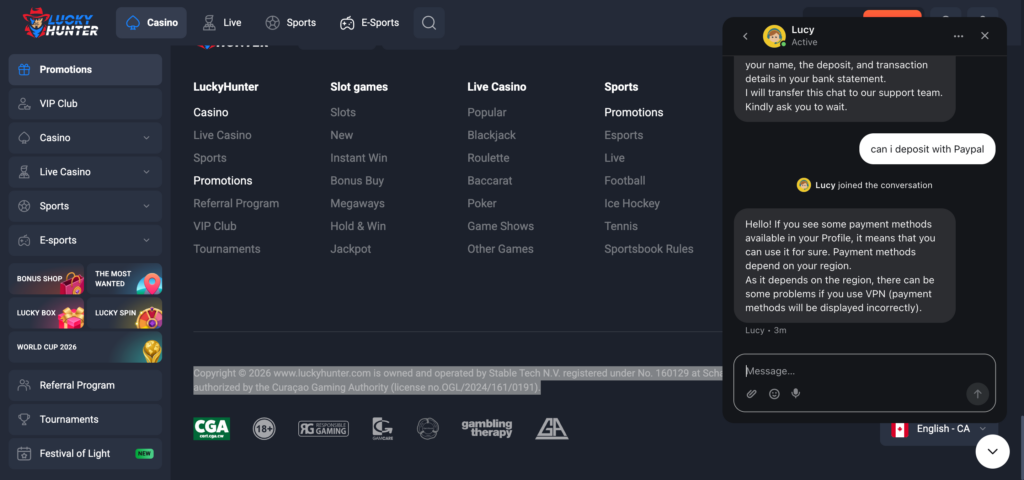This screenshot has width=1024, height=480.
Task: Click the Roulette footer link
Action: click(x=488, y=158)
